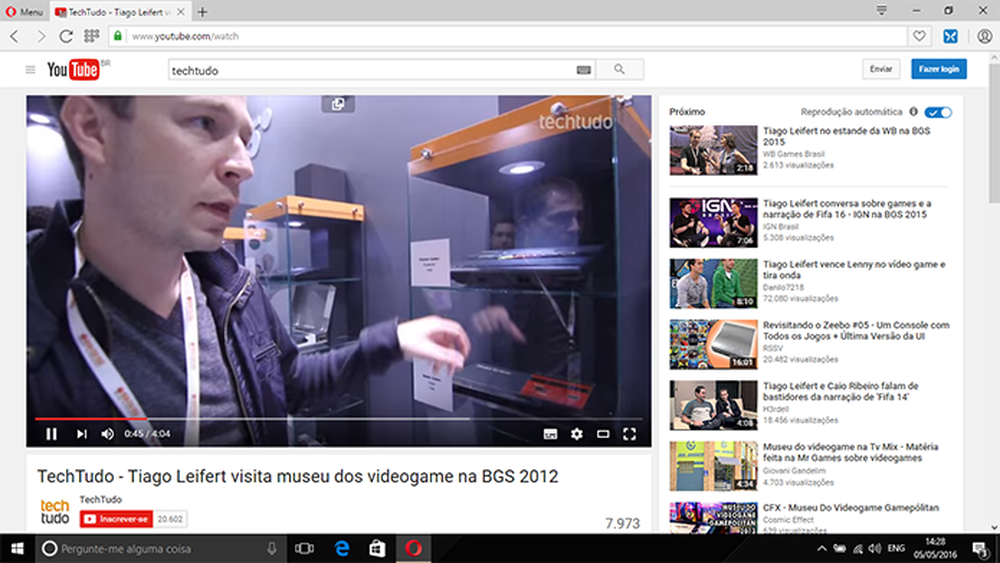Launch Microsoft Edge from taskbar
The height and width of the screenshot is (563, 1000).
pos(342,548)
